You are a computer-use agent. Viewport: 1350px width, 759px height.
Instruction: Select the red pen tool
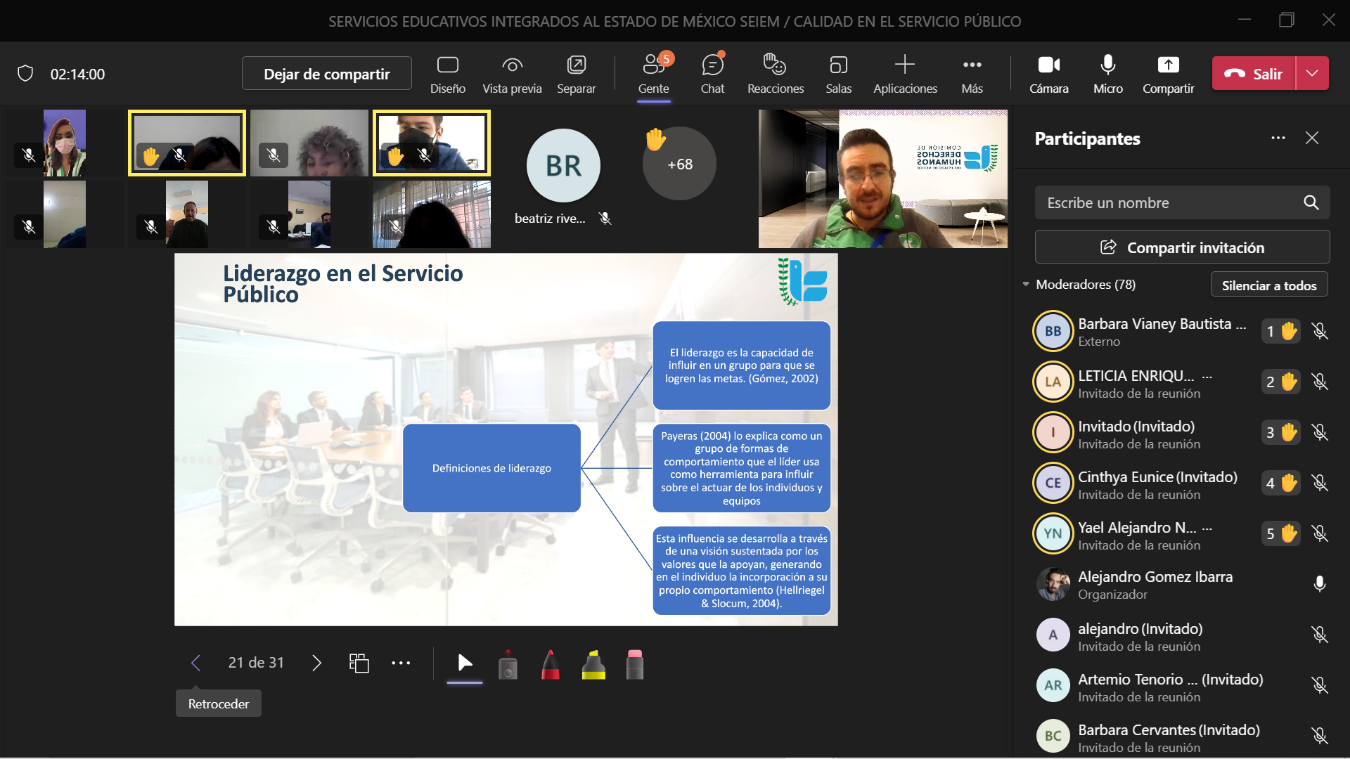550,664
